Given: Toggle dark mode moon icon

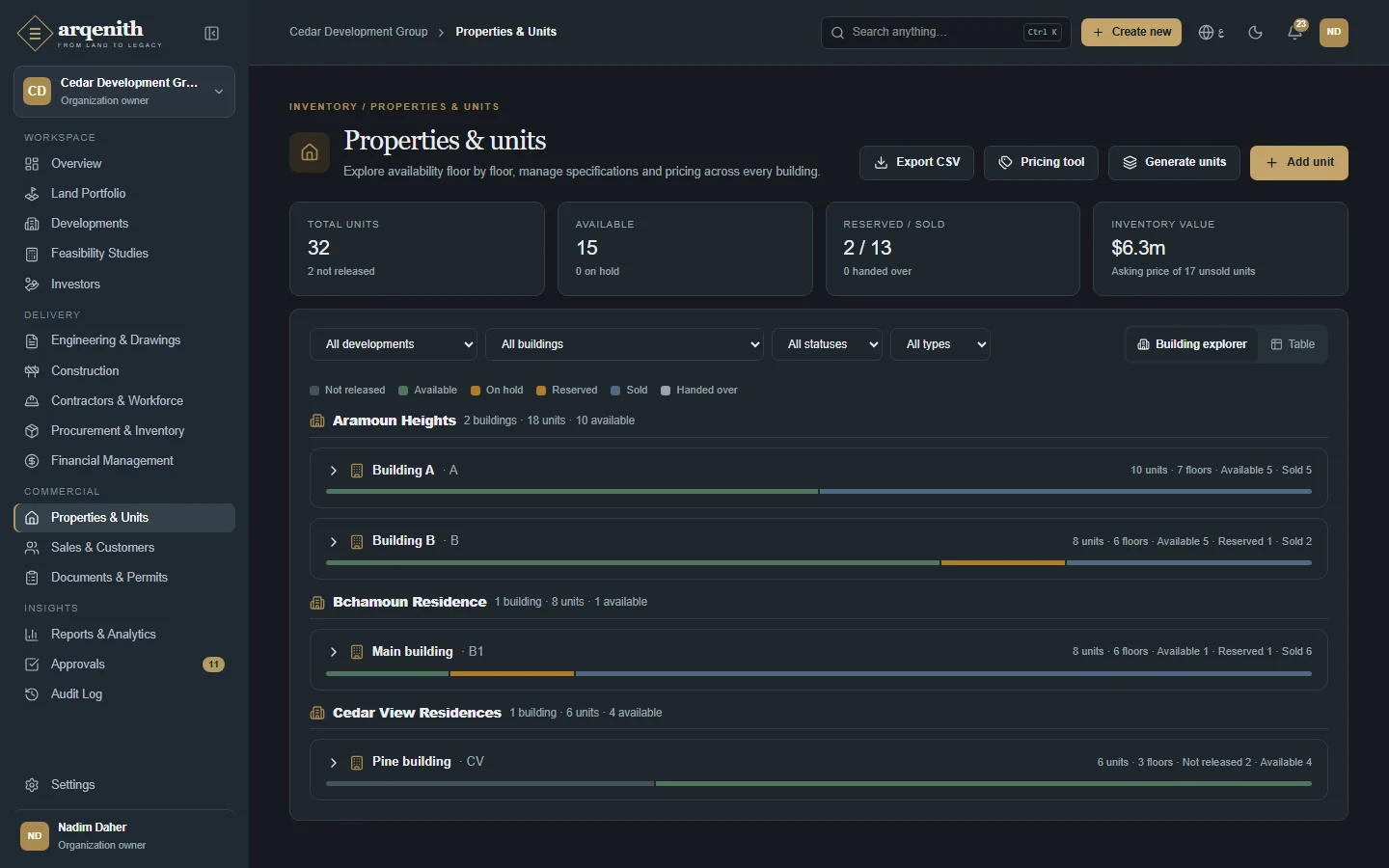Looking at the screenshot, I should click(1255, 32).
